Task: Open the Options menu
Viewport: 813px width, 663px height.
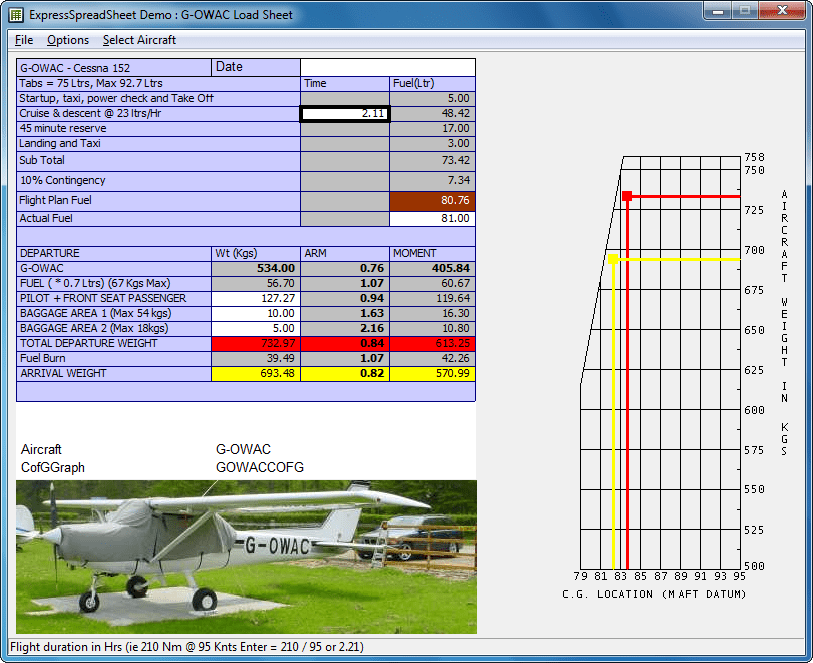Action: click(67, 40)
